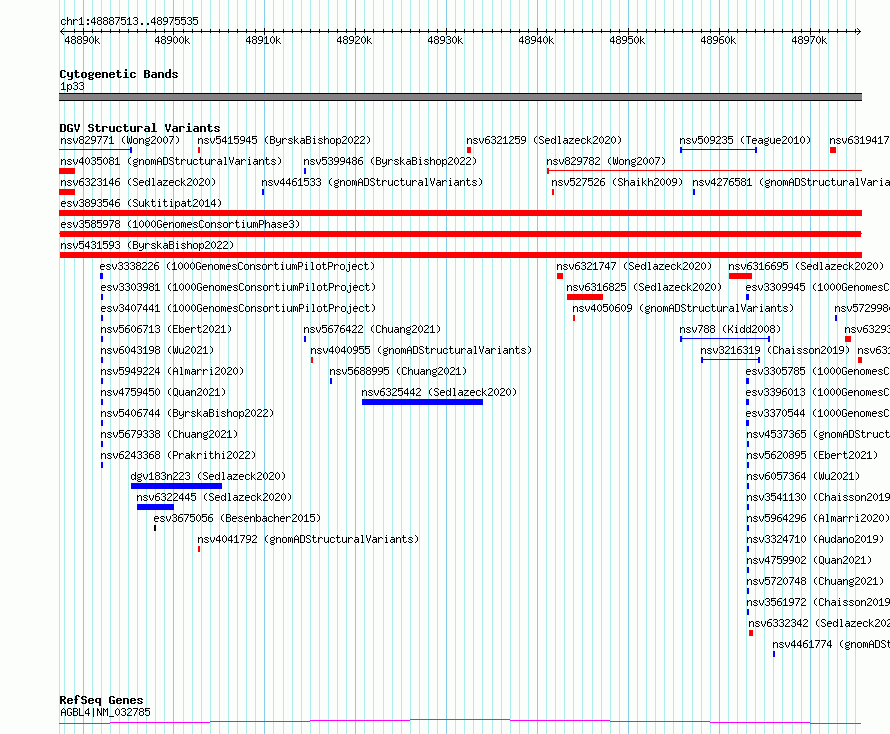The height and width of the screenshot is (734, 890).
Task: Click nsv3324710 (Audano2019) label
Action: (815, 539)
